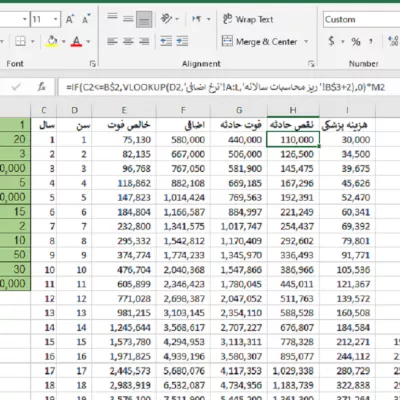Open Font settings dialog launcher

(x=93, y=64)
